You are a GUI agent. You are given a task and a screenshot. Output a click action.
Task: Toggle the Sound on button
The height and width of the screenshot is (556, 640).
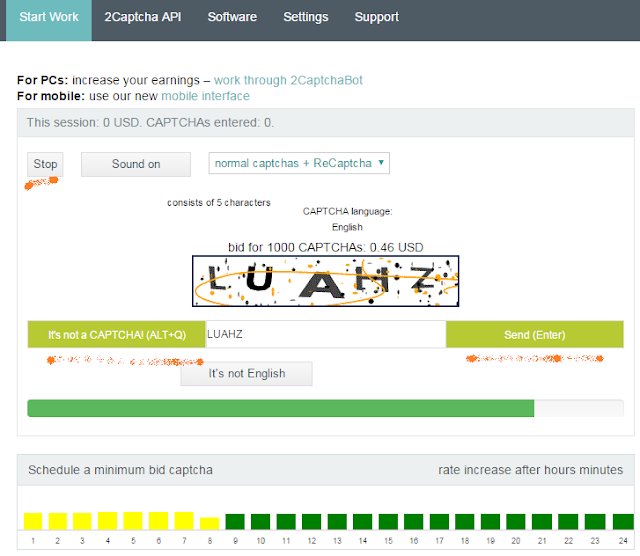point(136,164)
